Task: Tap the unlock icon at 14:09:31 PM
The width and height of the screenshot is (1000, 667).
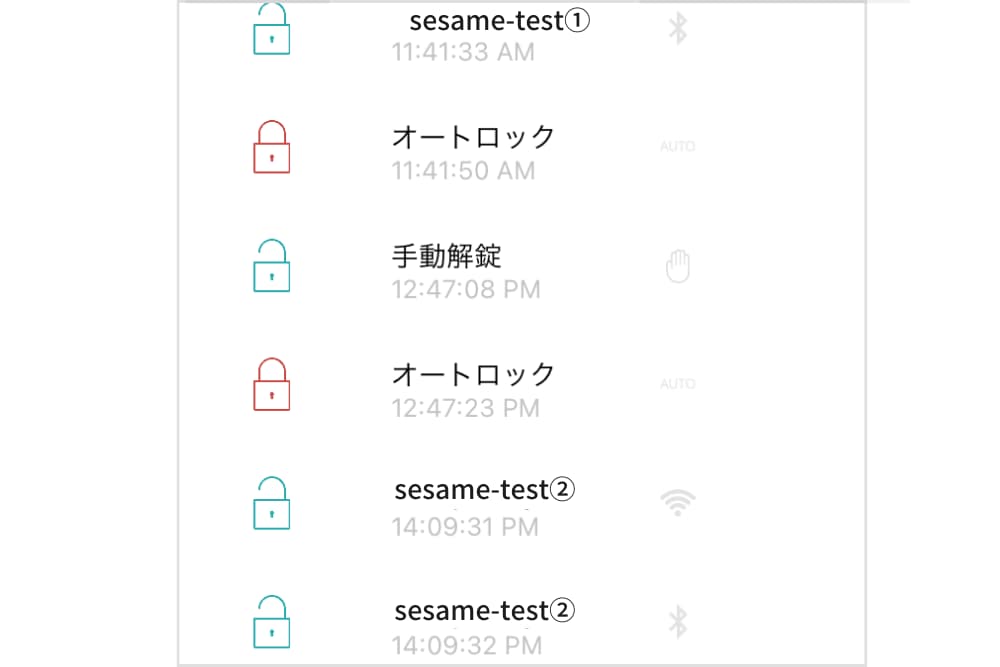Action: click(270, 504)
